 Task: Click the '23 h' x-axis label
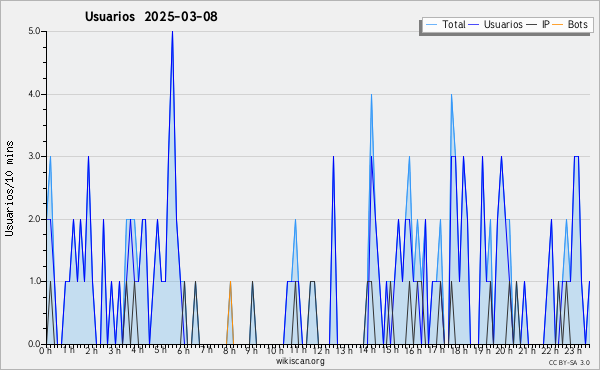click(573, 351)
